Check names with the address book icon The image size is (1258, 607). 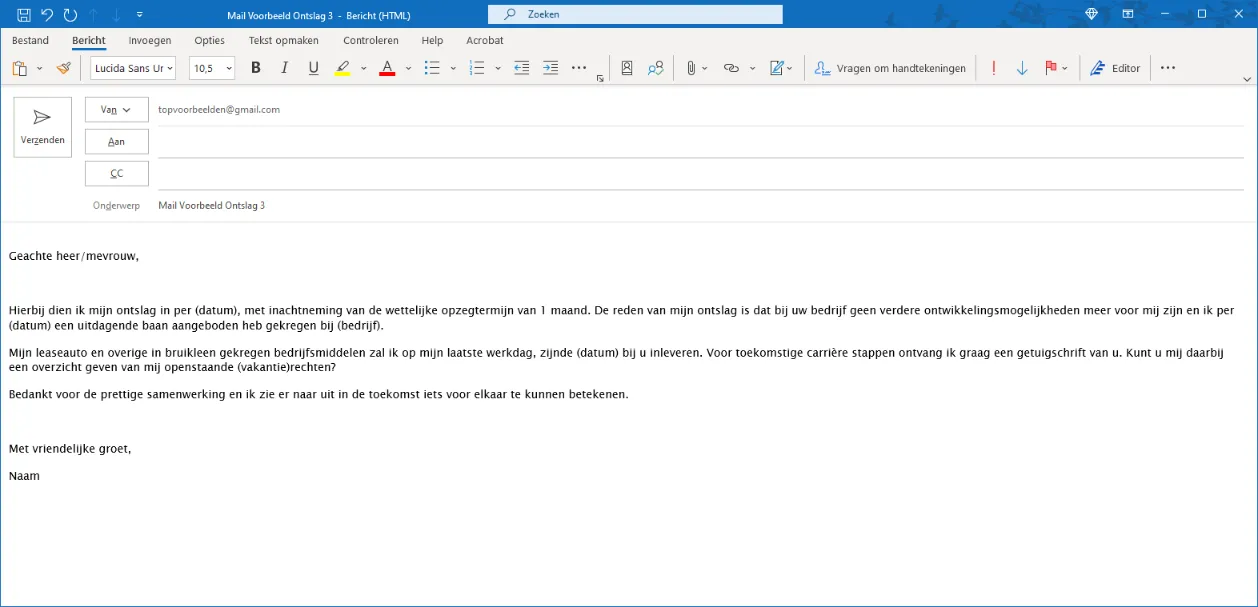[655, 67]
